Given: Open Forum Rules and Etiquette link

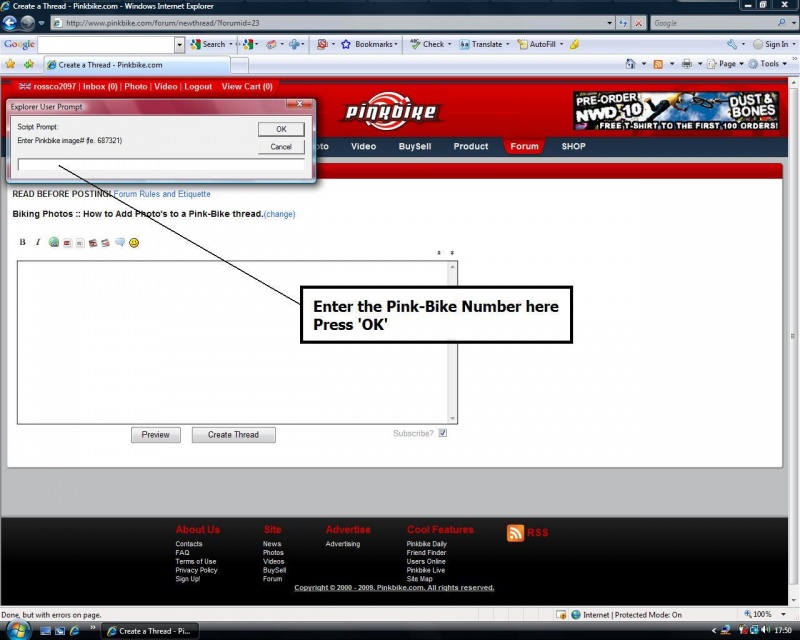Looking at the screenshot, I should [162, 194].
